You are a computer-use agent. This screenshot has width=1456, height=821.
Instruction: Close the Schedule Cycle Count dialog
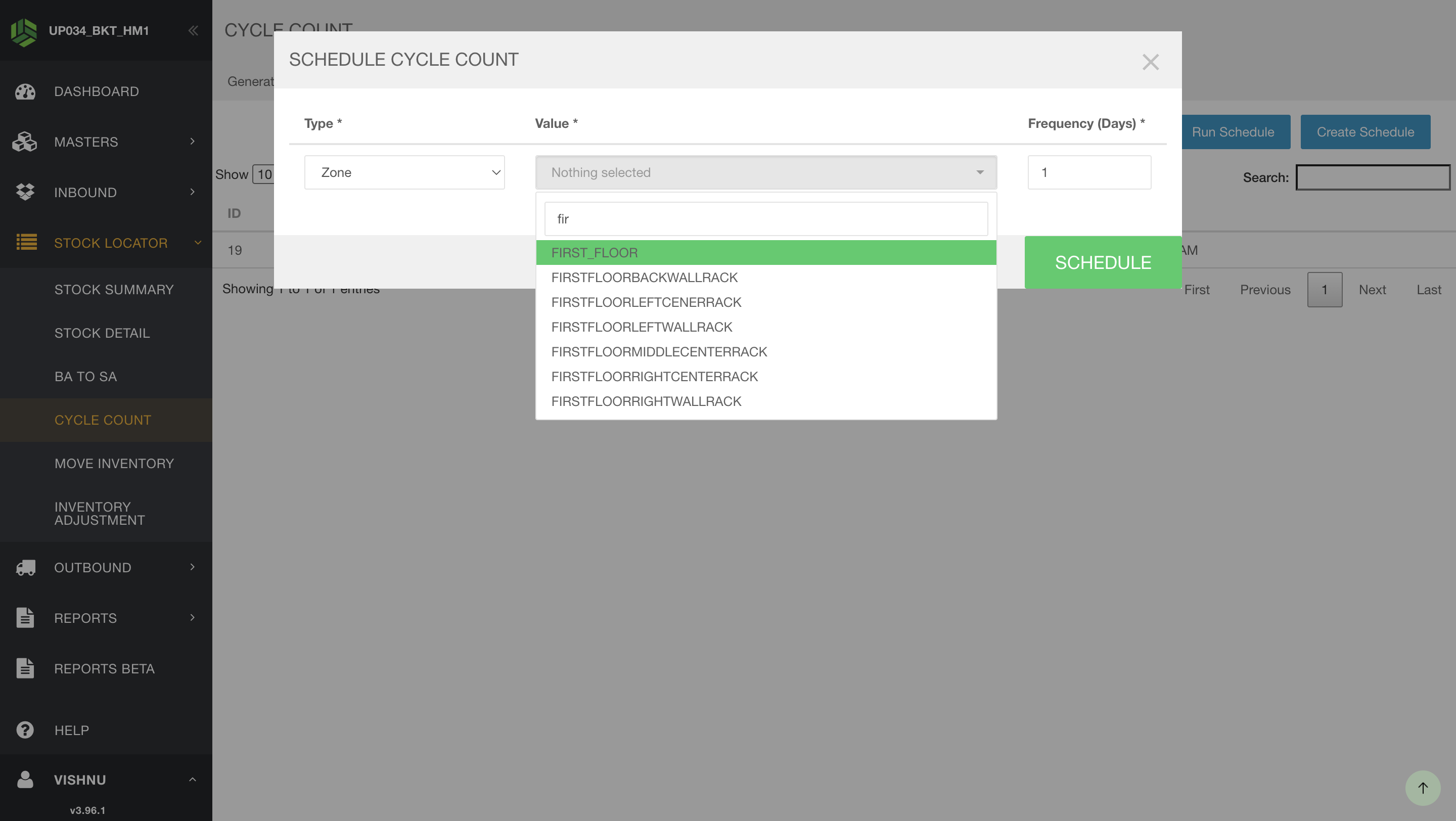[x=1150, y=62]
